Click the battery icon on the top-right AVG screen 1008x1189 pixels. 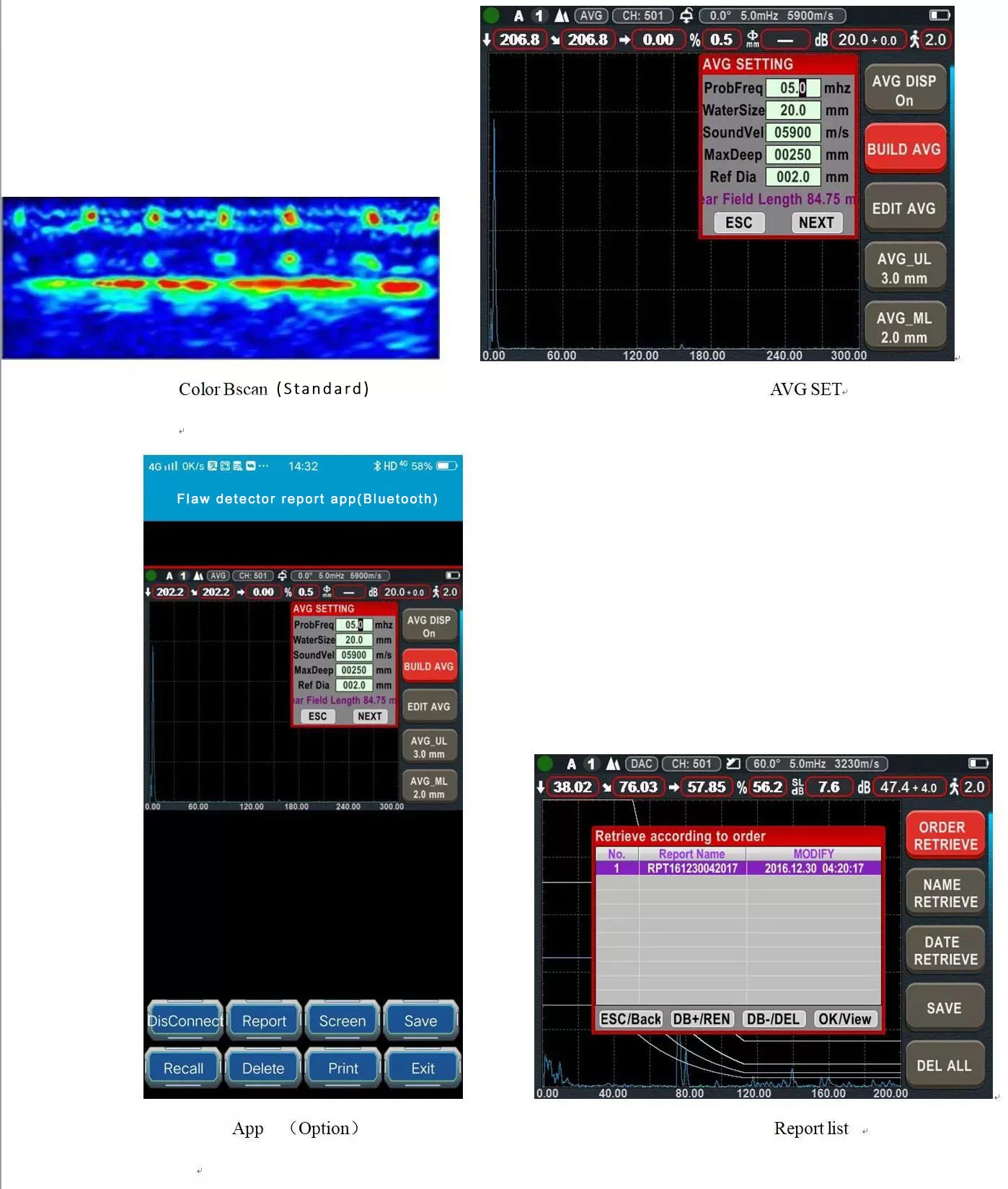coord(940,15)
